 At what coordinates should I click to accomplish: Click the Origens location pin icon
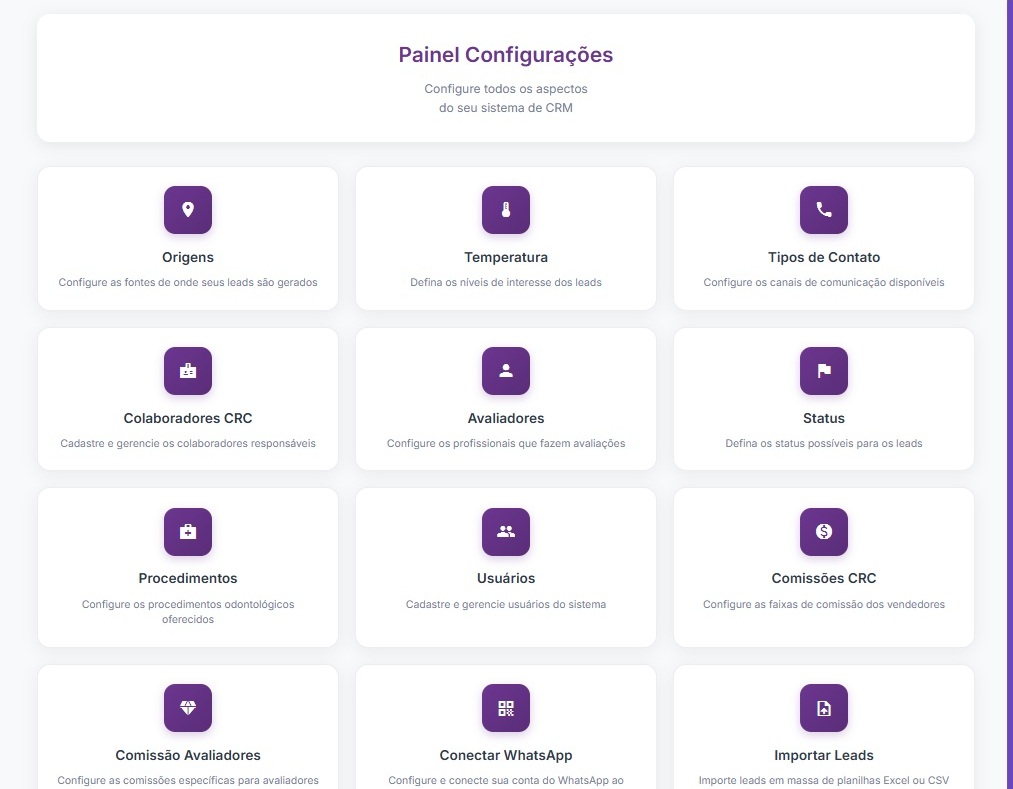pyautogui.click(x=188, y=210)
